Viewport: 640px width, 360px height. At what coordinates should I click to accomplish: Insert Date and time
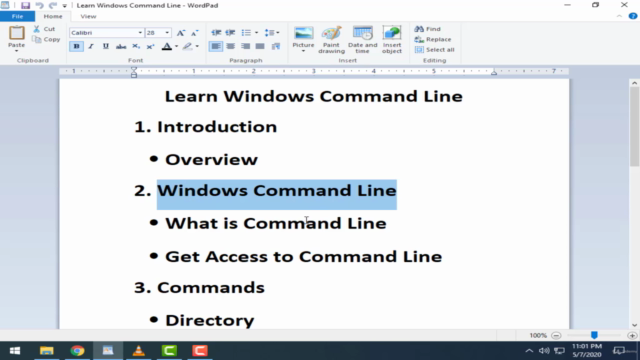click(362, 40)
